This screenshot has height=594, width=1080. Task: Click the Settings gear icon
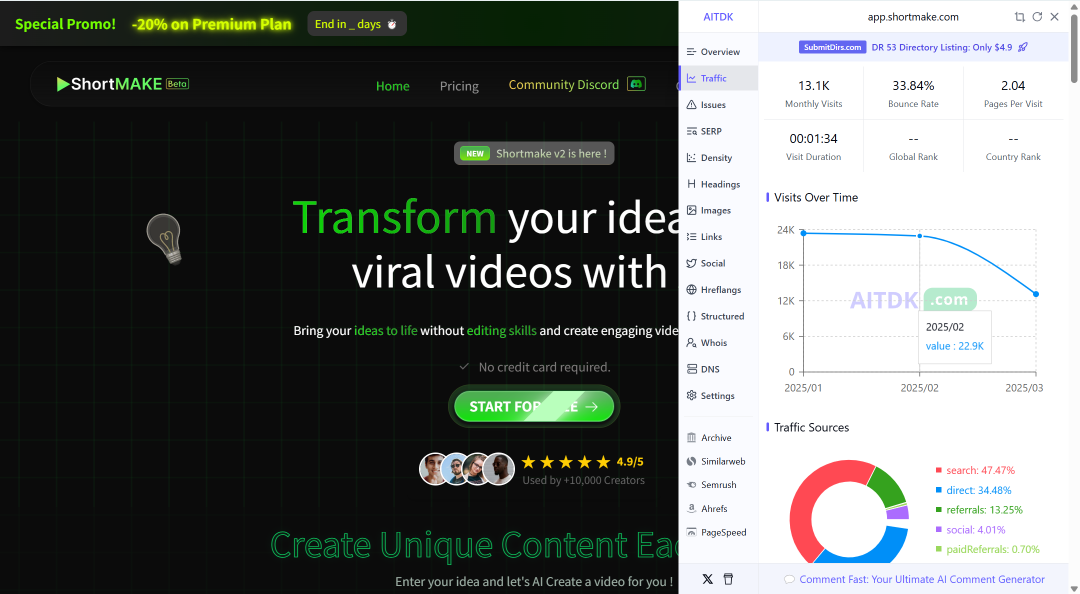point(692,396)
